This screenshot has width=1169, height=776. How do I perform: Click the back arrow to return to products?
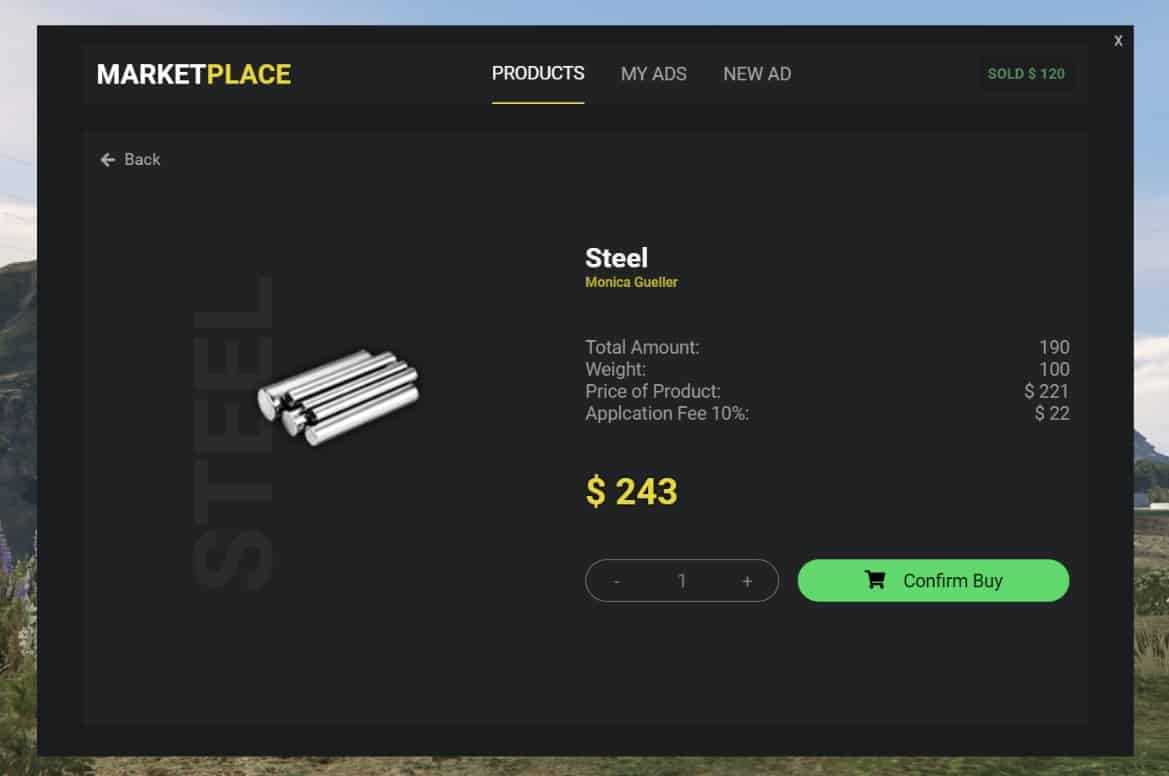(x=107, y=159)
